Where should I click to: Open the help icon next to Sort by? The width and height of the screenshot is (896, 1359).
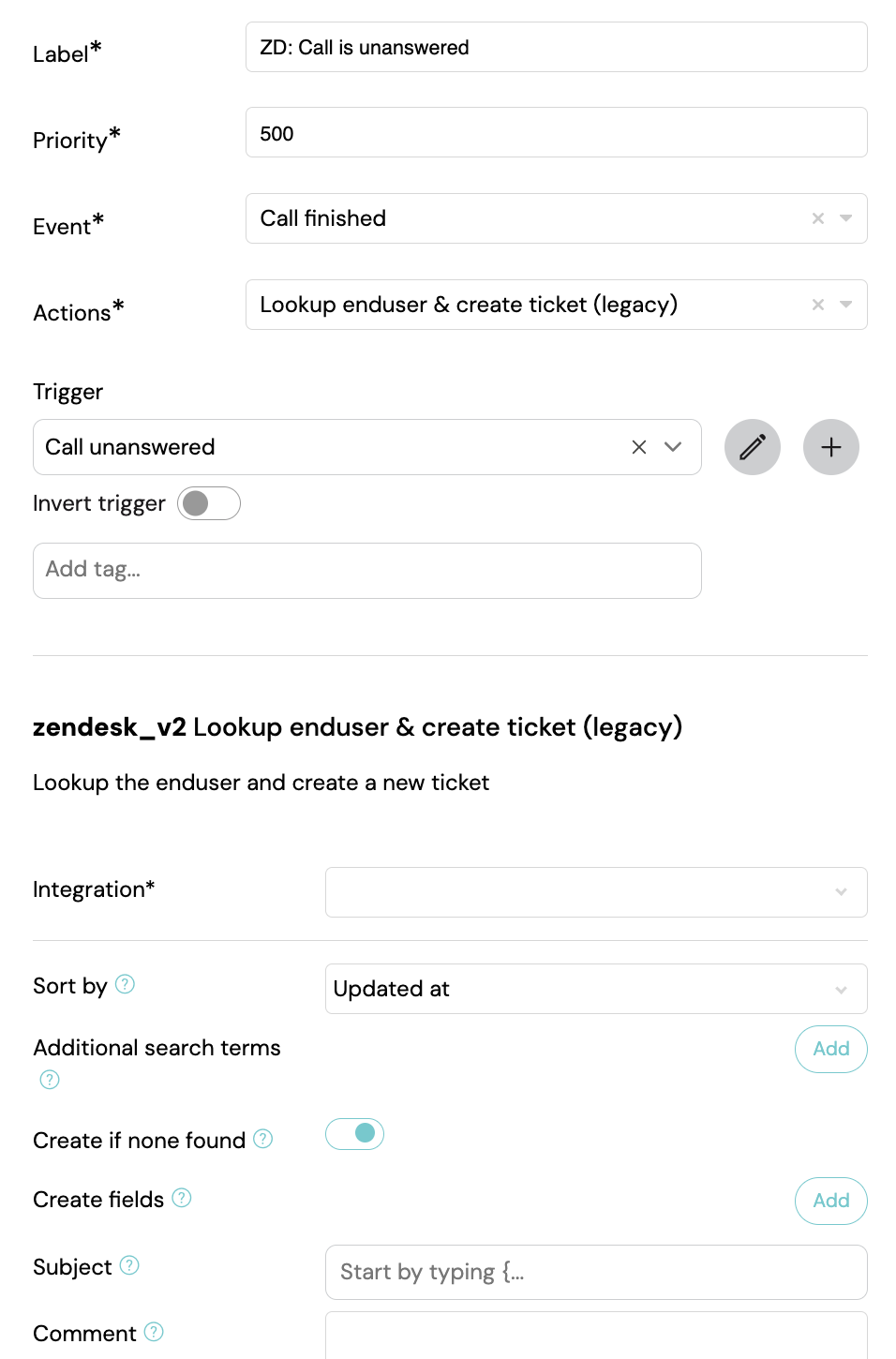pos(126,984)
